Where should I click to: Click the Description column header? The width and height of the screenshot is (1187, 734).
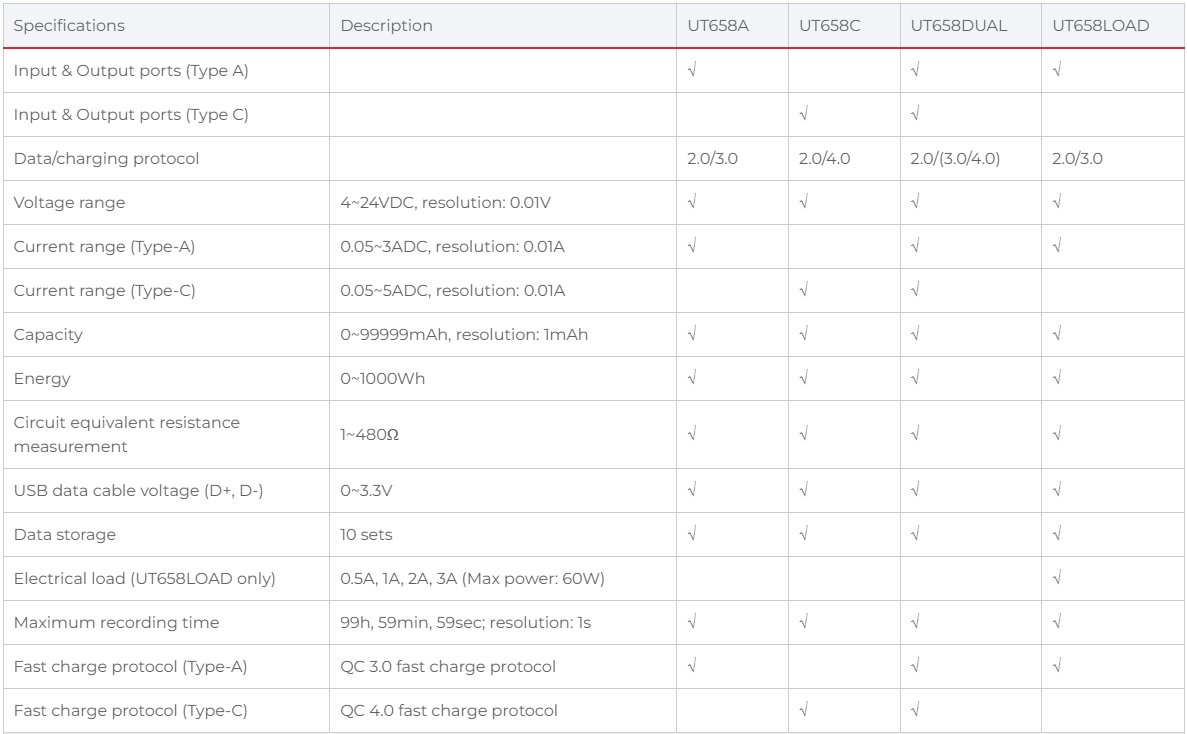point(386,26)
